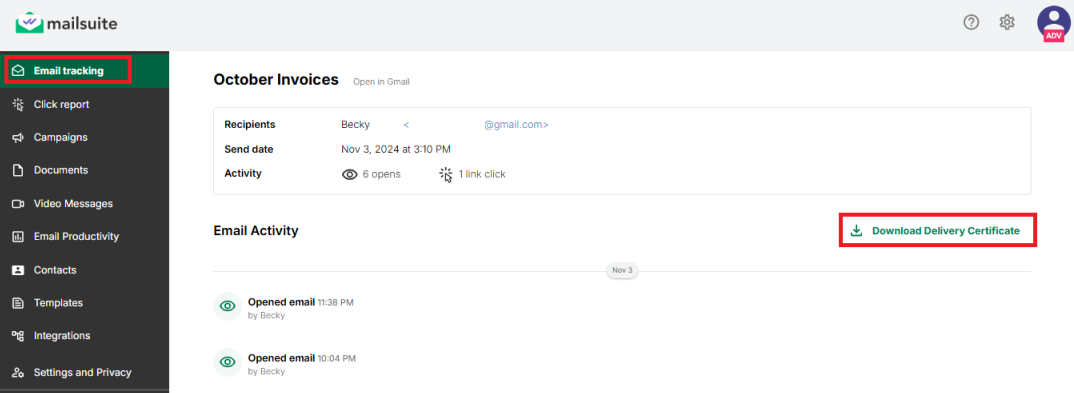Click the Email Productivity chart icon
The image size is (1074, 393).
tap(18, 237)
